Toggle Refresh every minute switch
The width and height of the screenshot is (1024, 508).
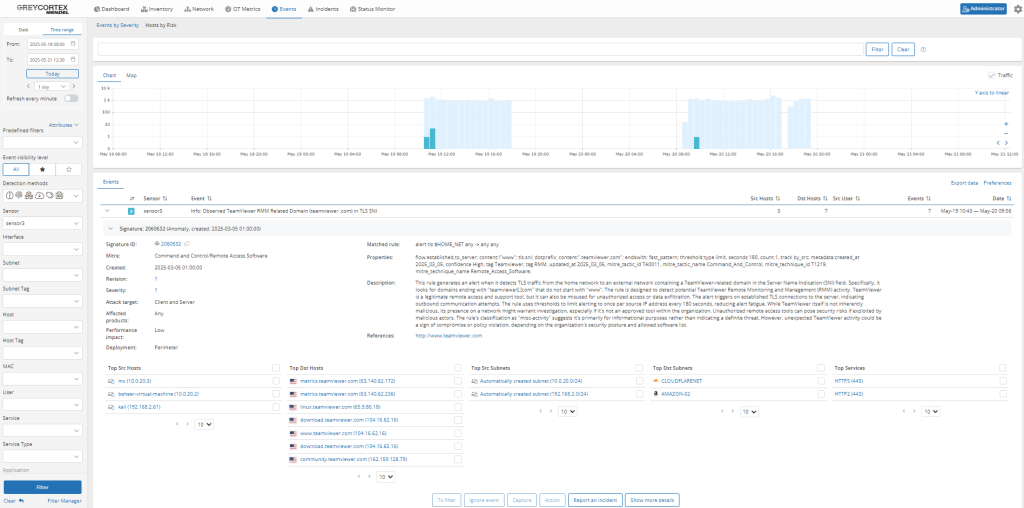(71, 98)
